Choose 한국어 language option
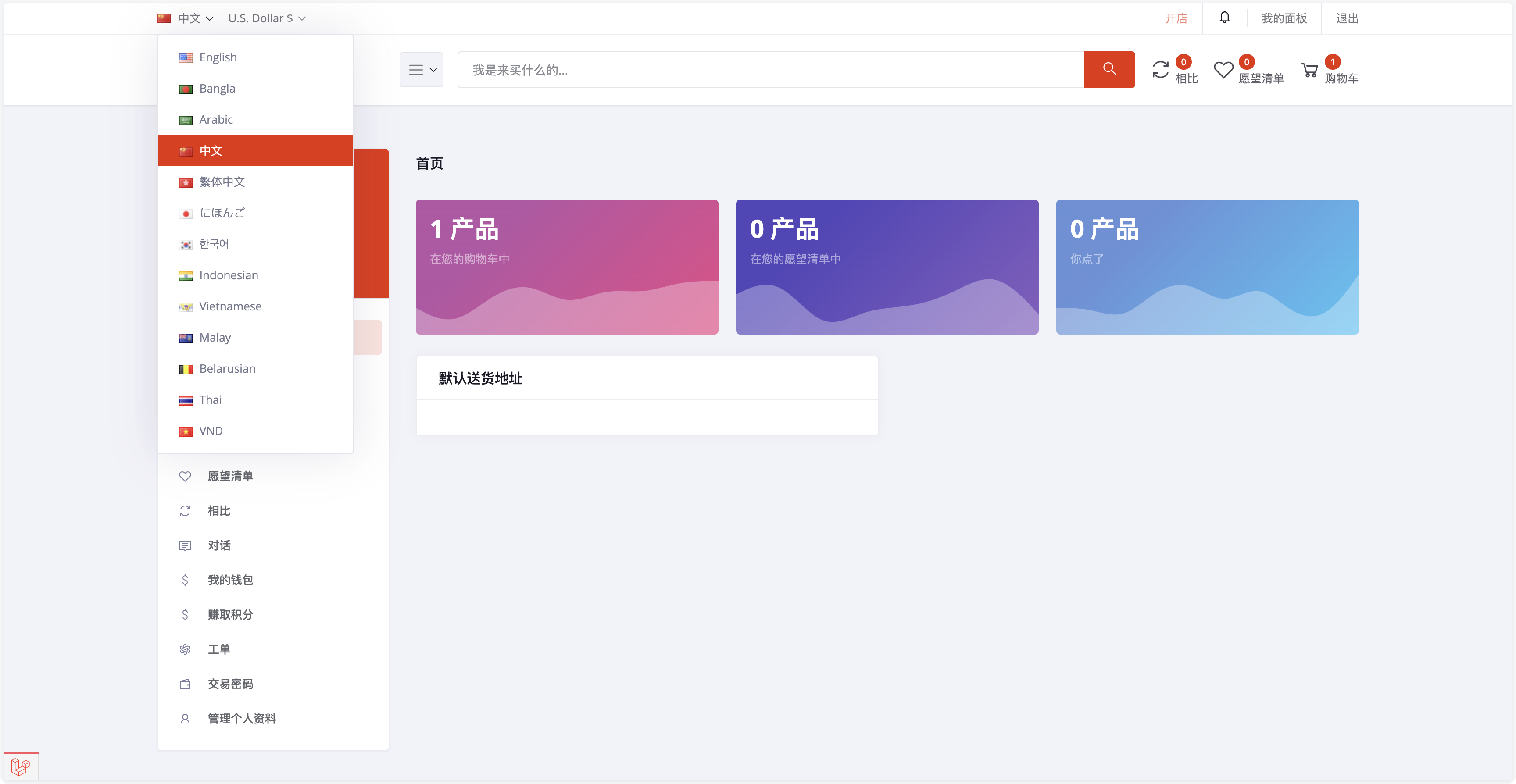Screen dimensions: 1516x784 [x=214, y=243]
